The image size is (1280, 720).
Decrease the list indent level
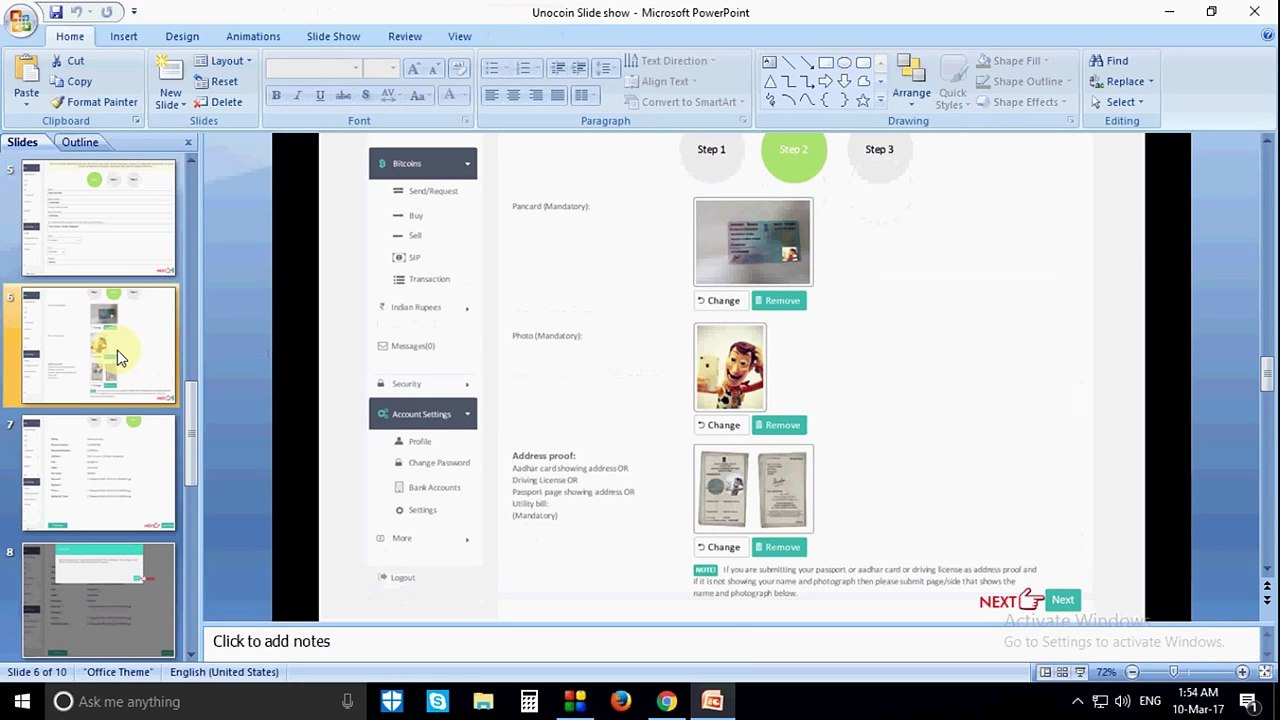[557, 68]
